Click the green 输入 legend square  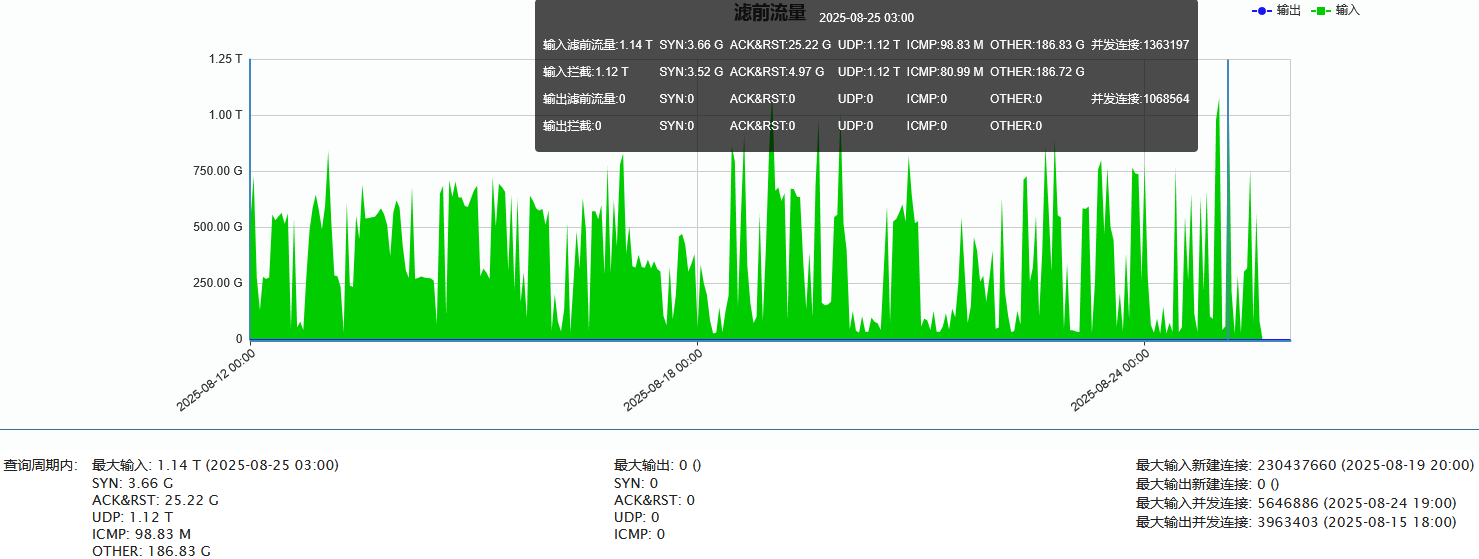tap(1320, 10)
